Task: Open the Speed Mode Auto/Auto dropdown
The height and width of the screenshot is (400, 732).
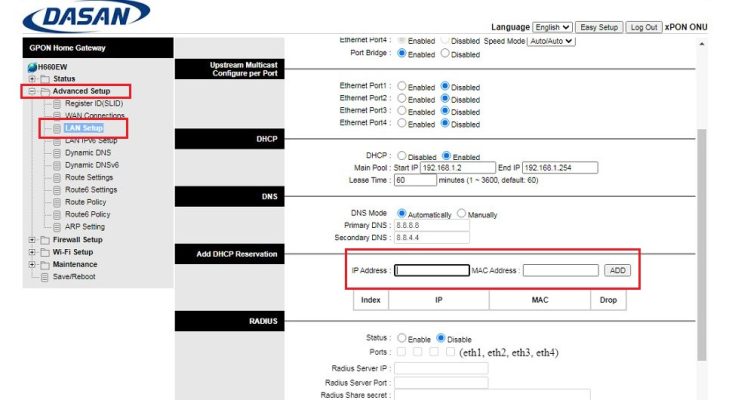Action: (551, 41)
